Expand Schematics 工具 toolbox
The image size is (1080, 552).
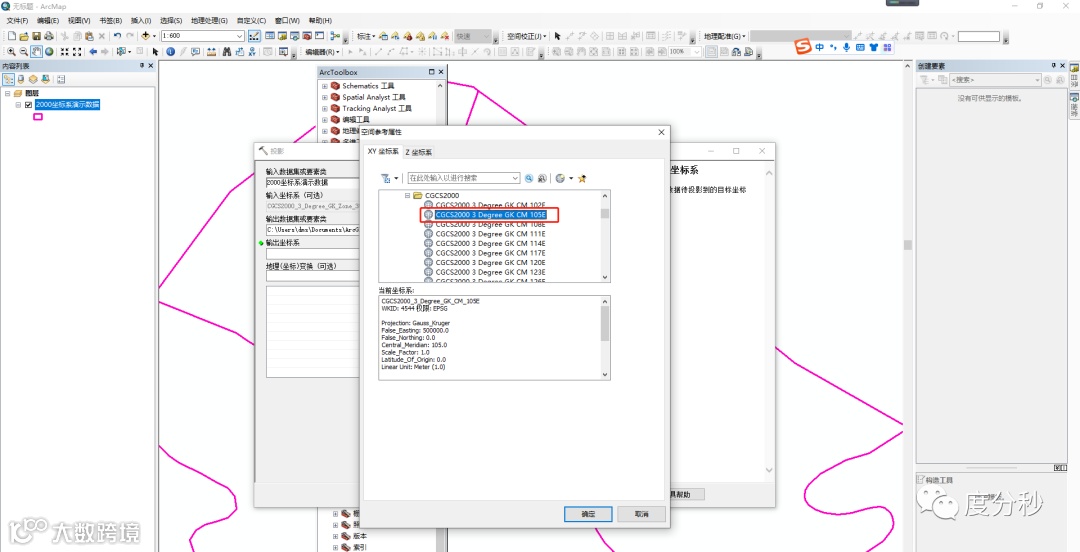(324, 86)
